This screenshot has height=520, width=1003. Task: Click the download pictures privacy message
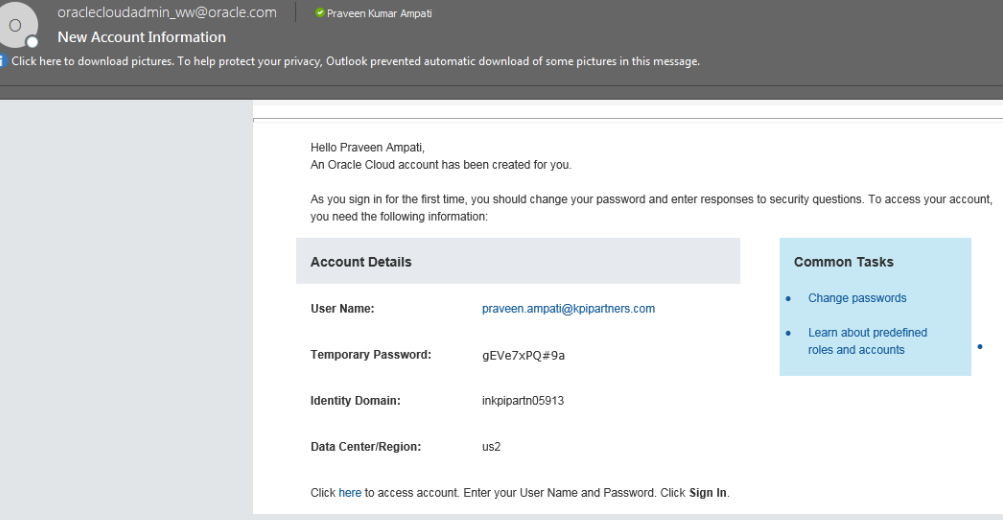click(355, 61)
